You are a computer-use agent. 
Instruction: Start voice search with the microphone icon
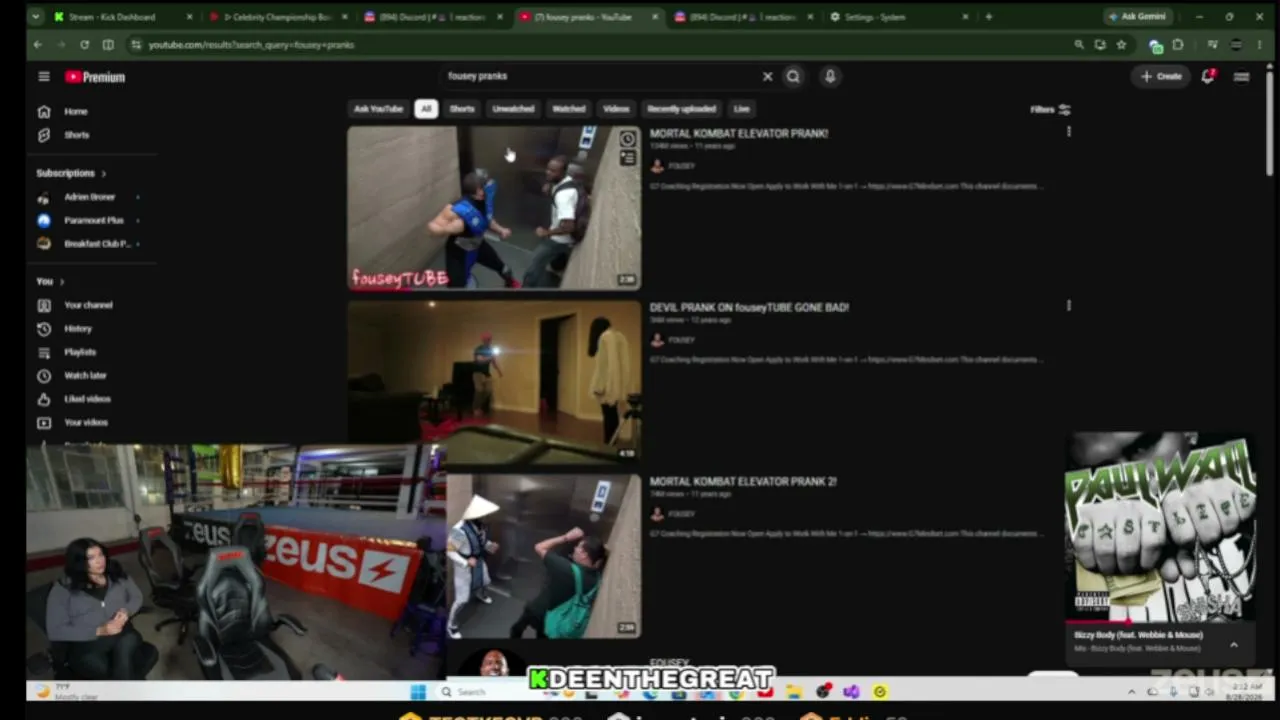pos(830,77)
